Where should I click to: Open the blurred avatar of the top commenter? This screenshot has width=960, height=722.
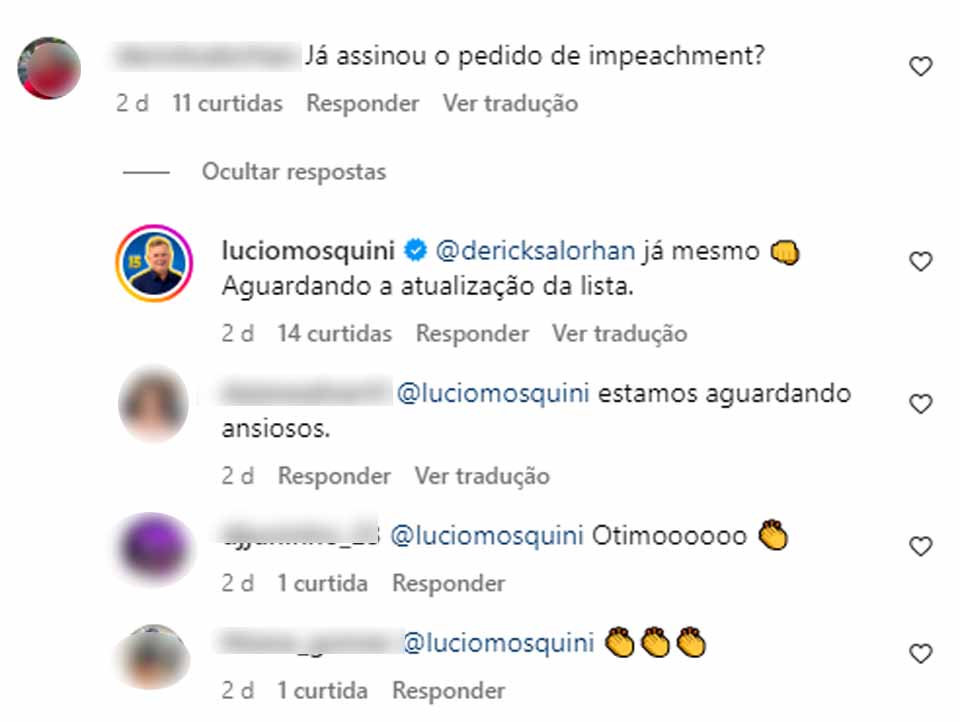(49, 68)
